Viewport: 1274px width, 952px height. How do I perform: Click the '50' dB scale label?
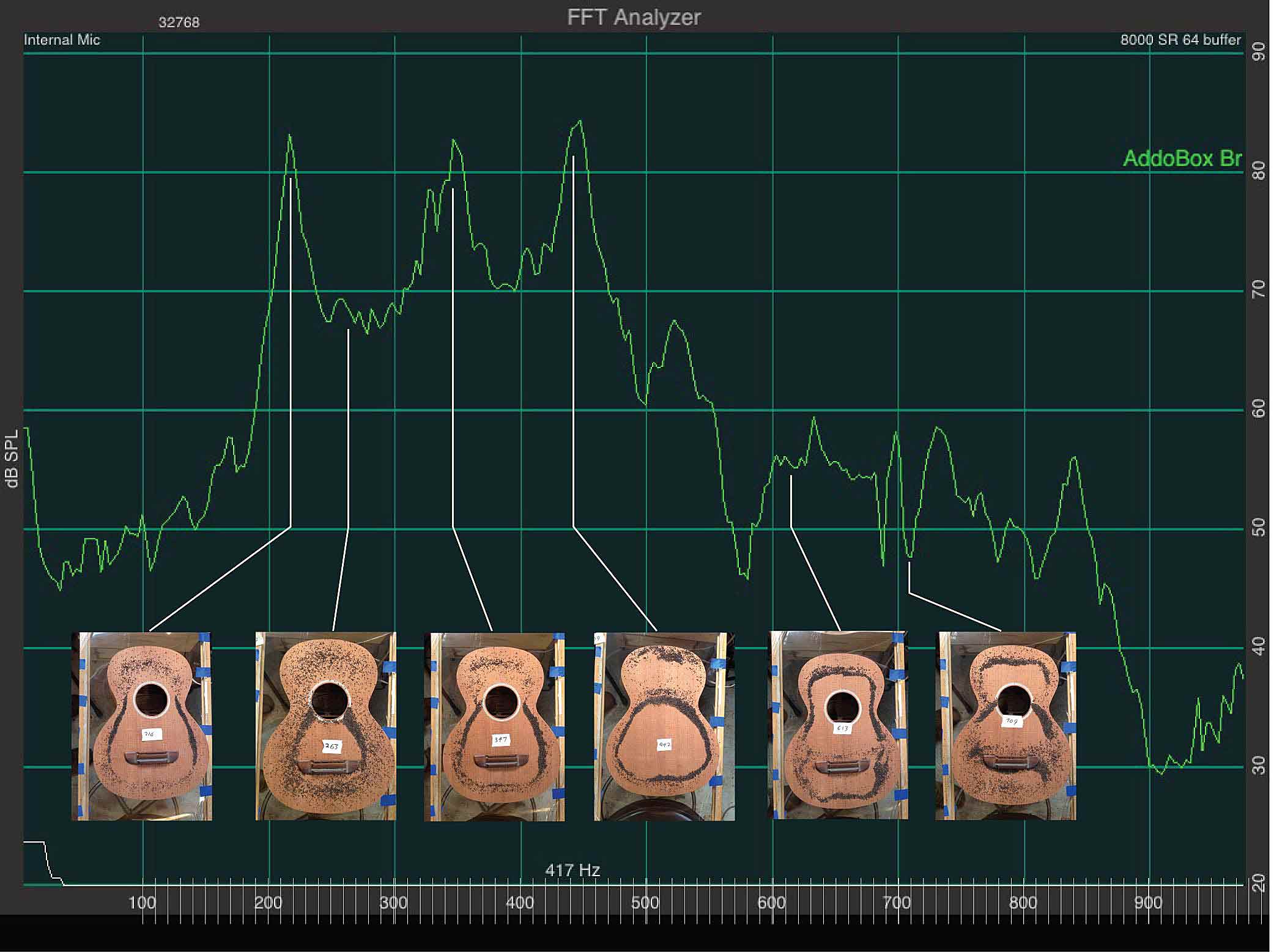pyautogui.click(x=1259, y=527)
